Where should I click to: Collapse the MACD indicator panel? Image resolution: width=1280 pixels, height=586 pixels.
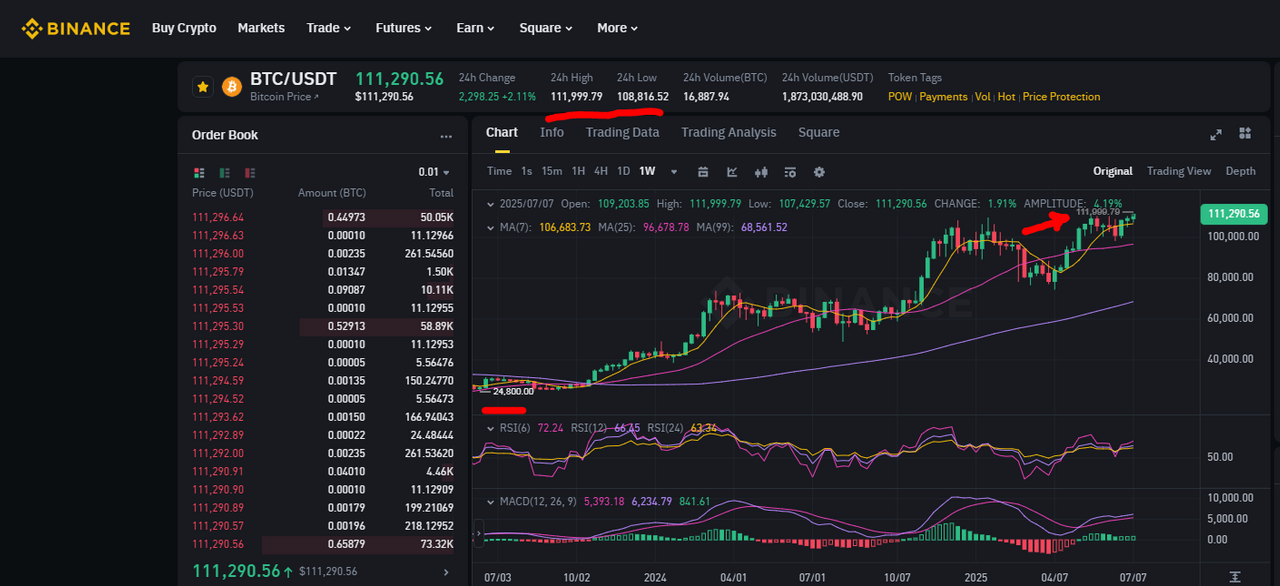490,501
